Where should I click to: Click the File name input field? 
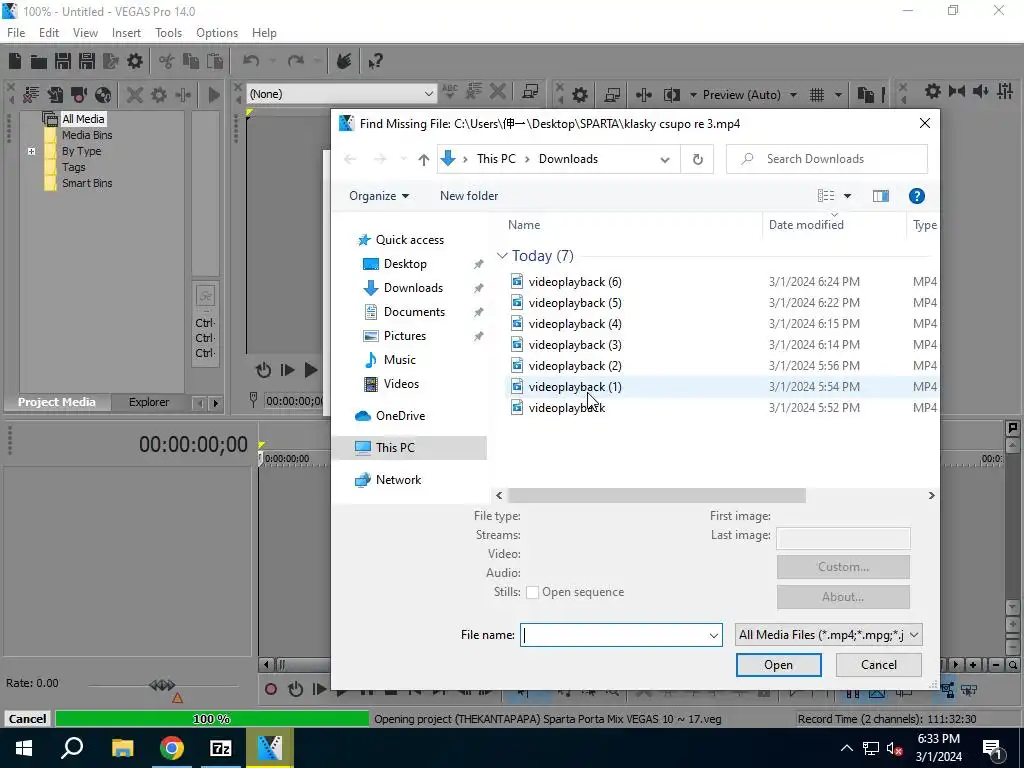[614, 635]
